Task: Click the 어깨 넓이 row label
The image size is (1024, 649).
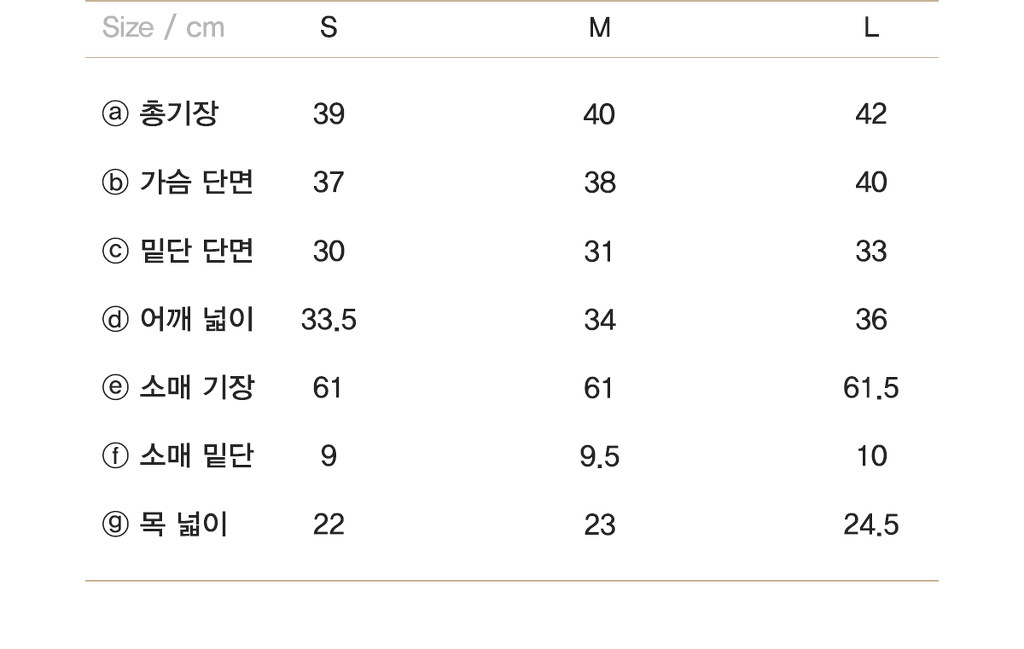Action: [x=197, y=319]
